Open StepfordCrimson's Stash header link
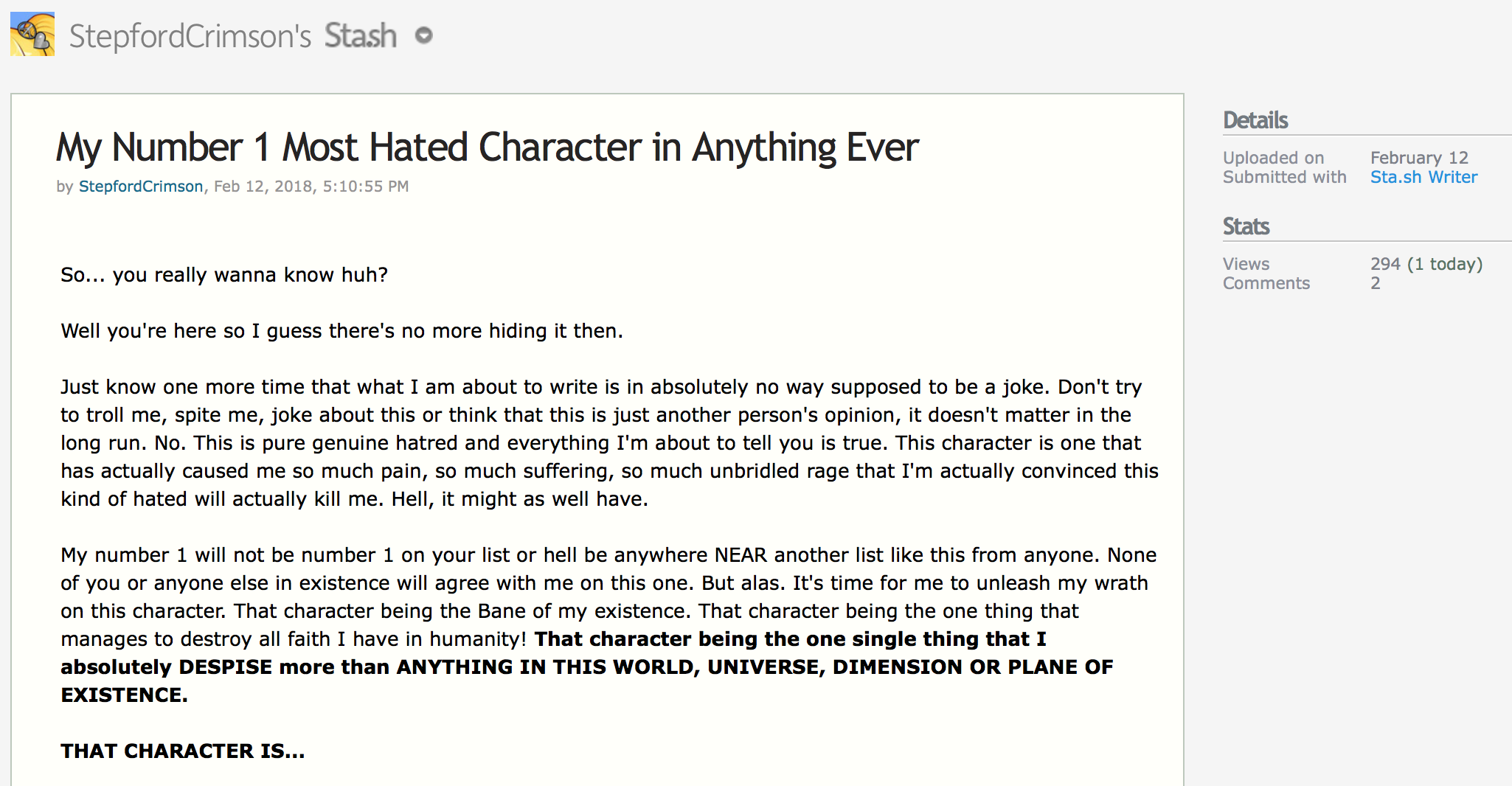 click(x=232, y=35)
